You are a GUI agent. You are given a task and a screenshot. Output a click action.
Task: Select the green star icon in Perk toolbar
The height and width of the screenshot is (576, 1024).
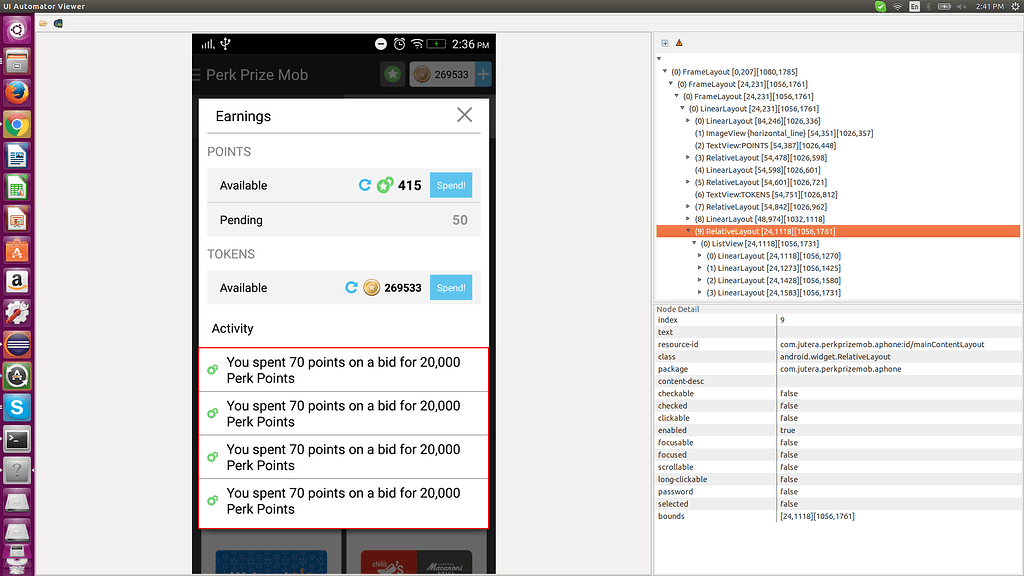point(392,74)
